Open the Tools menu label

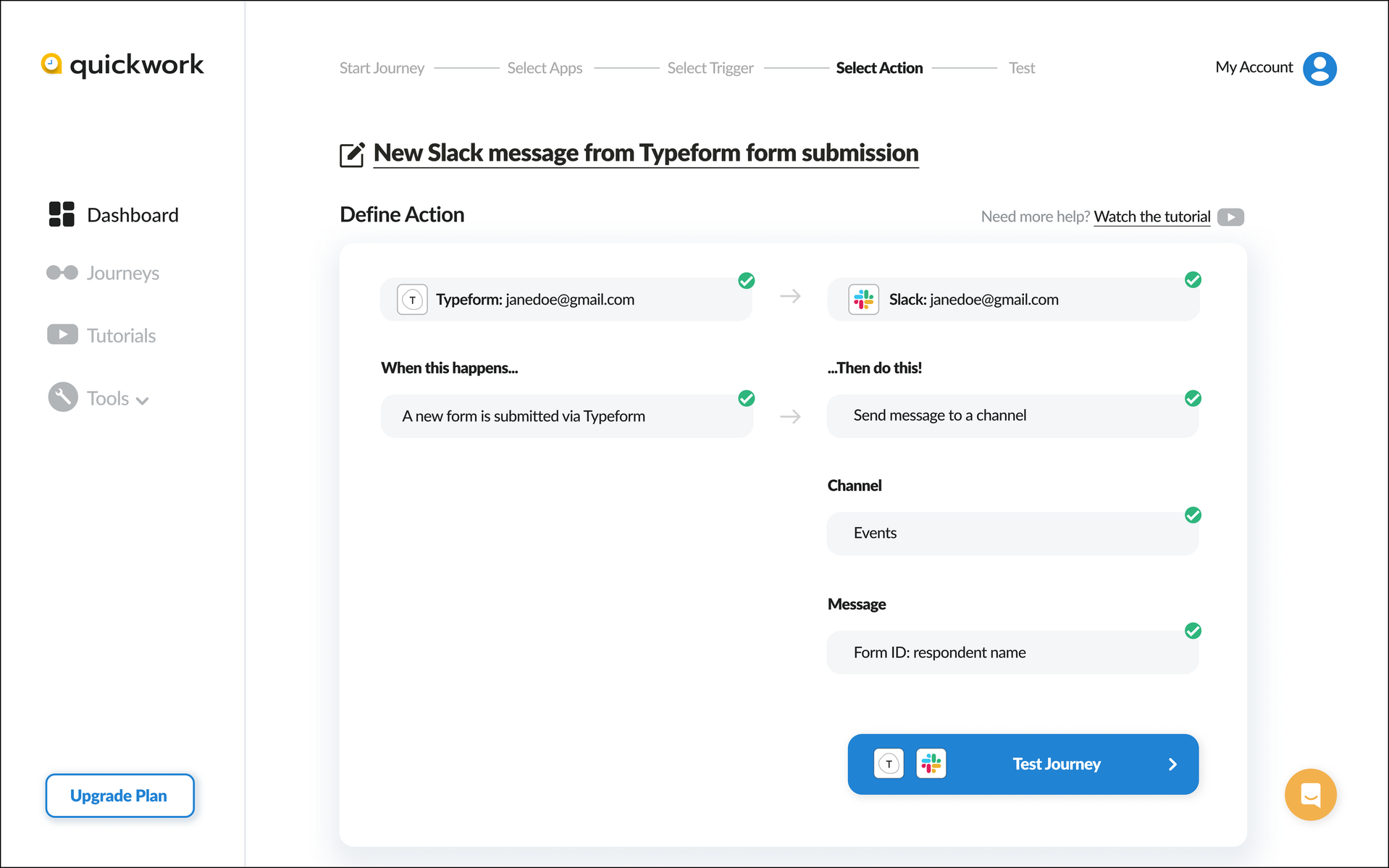coord(108,398)
